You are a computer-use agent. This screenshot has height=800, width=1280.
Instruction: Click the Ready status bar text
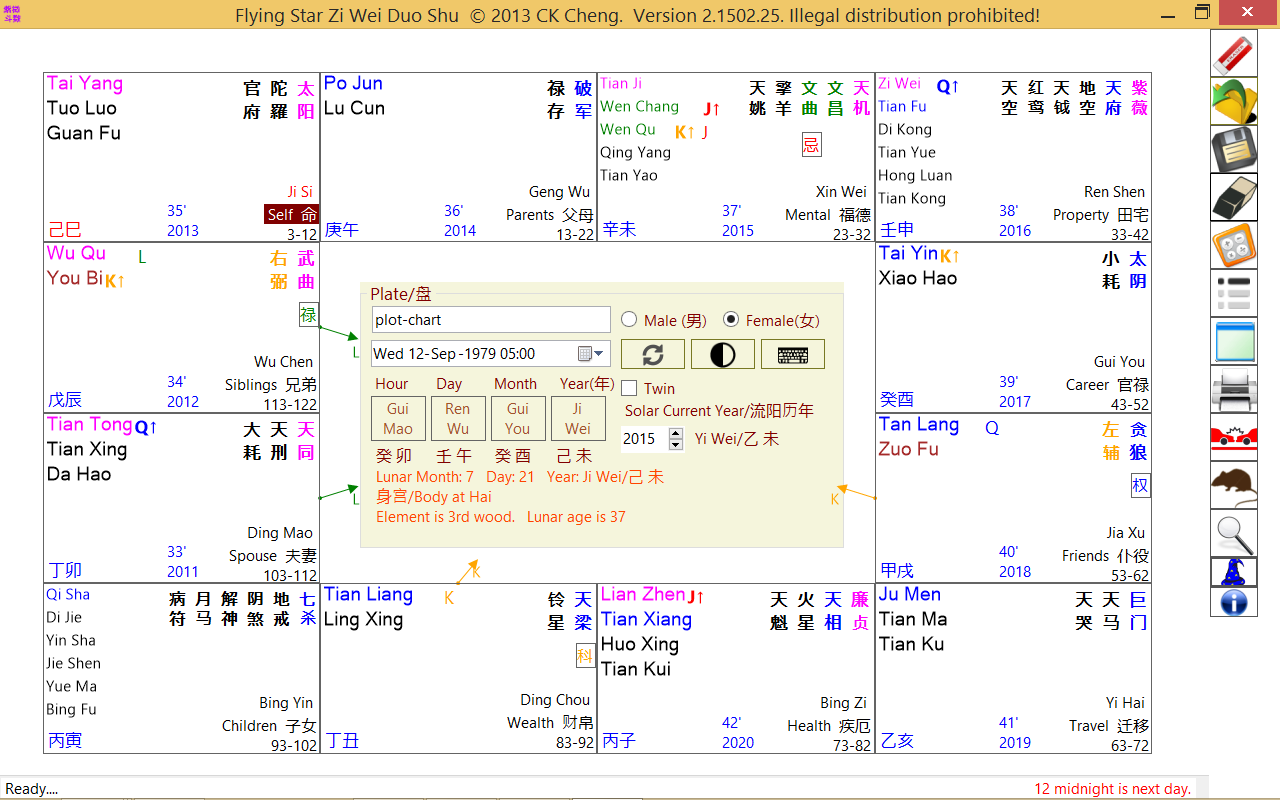(x=32, y=789)
